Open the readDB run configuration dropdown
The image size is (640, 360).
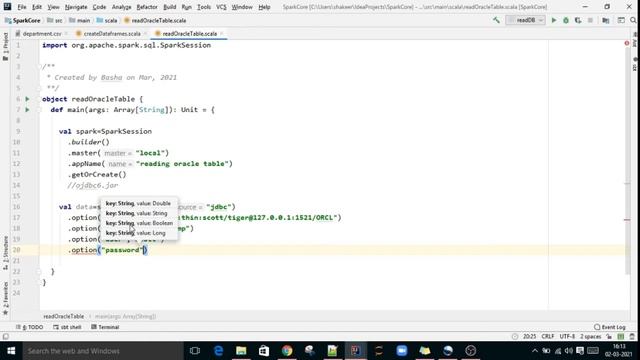[x=525, y=20]
